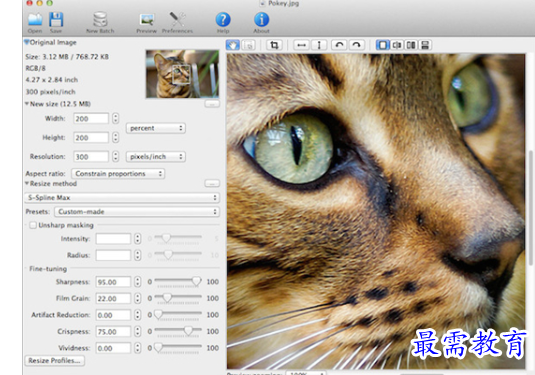Click the Resolution stepper arrows
The image size is (535, 375).
pos(116,157)
